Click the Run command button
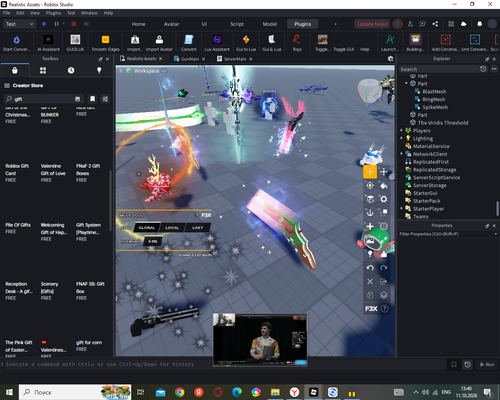This screenshot has width=500, height=400. [x=487, y=364]
